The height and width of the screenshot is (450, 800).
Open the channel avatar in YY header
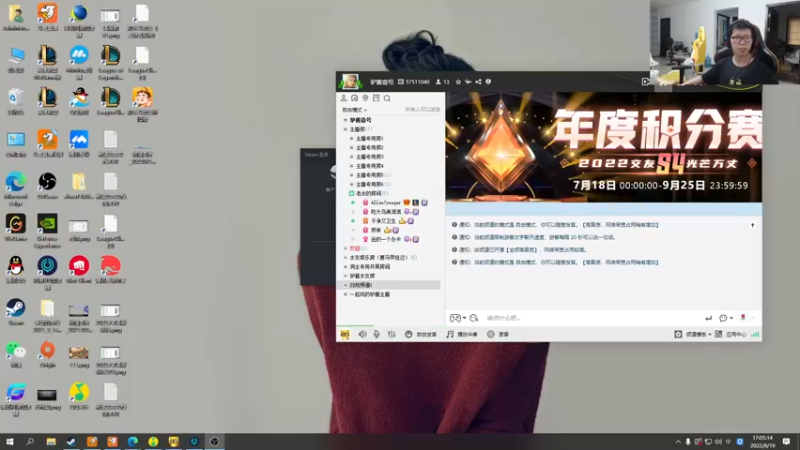point(350,82)
